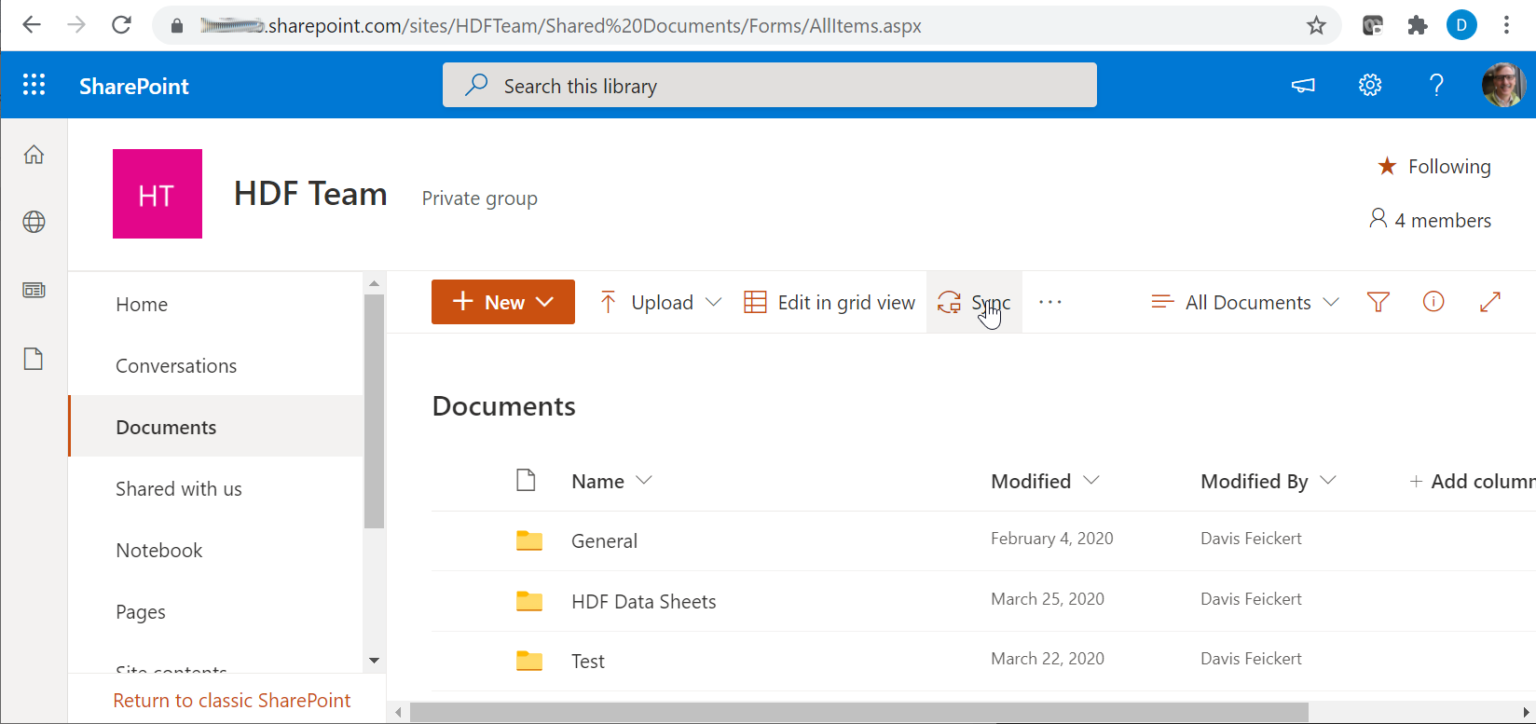Image resolution: width=1536 pixels, height=724 pixels.
Task: Expand the Upload dropdown
Action: [715, 301]
